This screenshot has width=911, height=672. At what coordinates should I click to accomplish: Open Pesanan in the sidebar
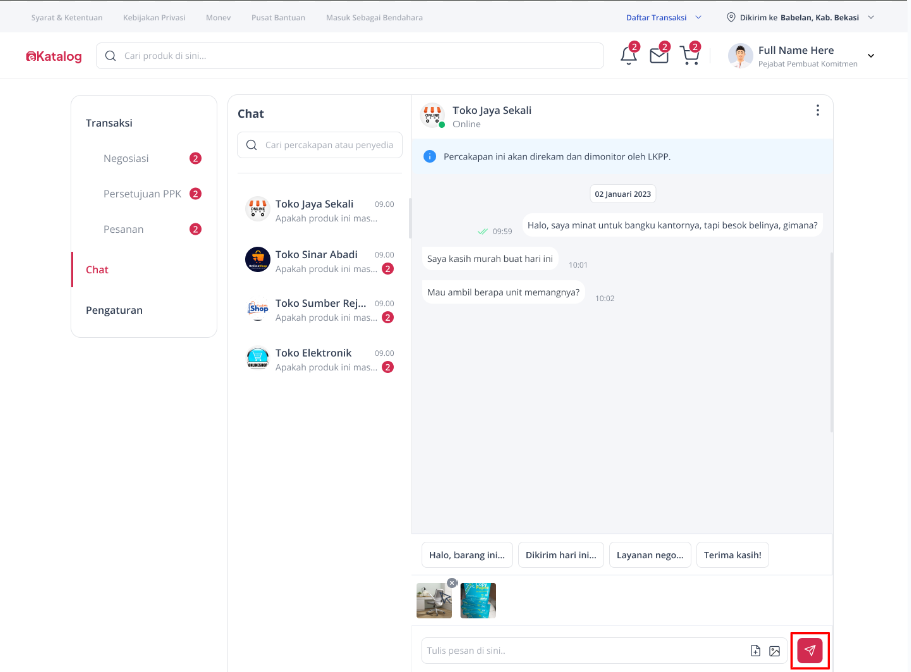[123, 229]
